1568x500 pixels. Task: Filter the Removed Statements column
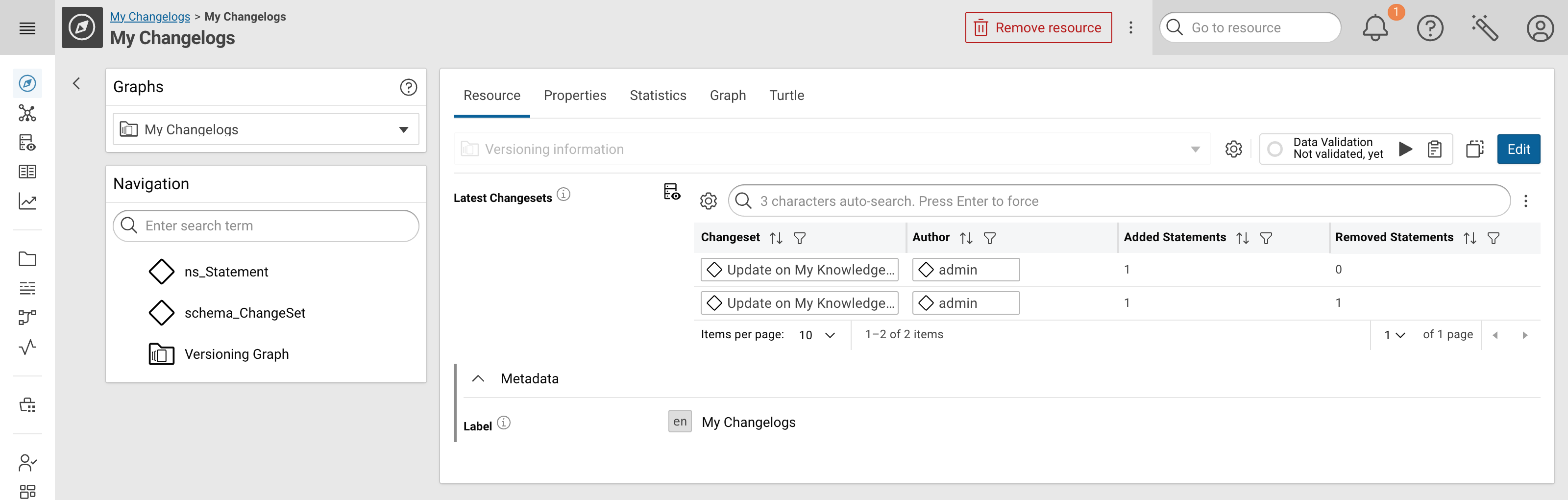tap(1493, 238)
